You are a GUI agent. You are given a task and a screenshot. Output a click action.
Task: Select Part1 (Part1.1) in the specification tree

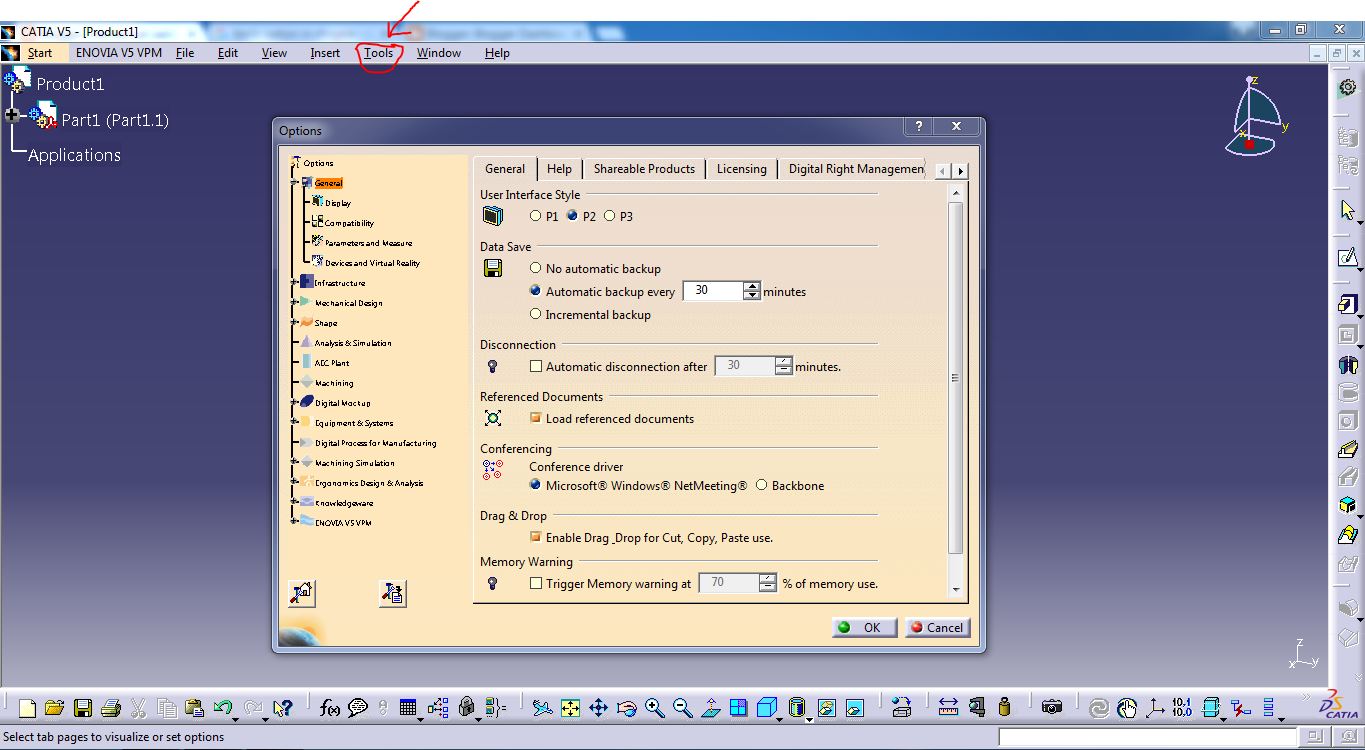point(116,118)
